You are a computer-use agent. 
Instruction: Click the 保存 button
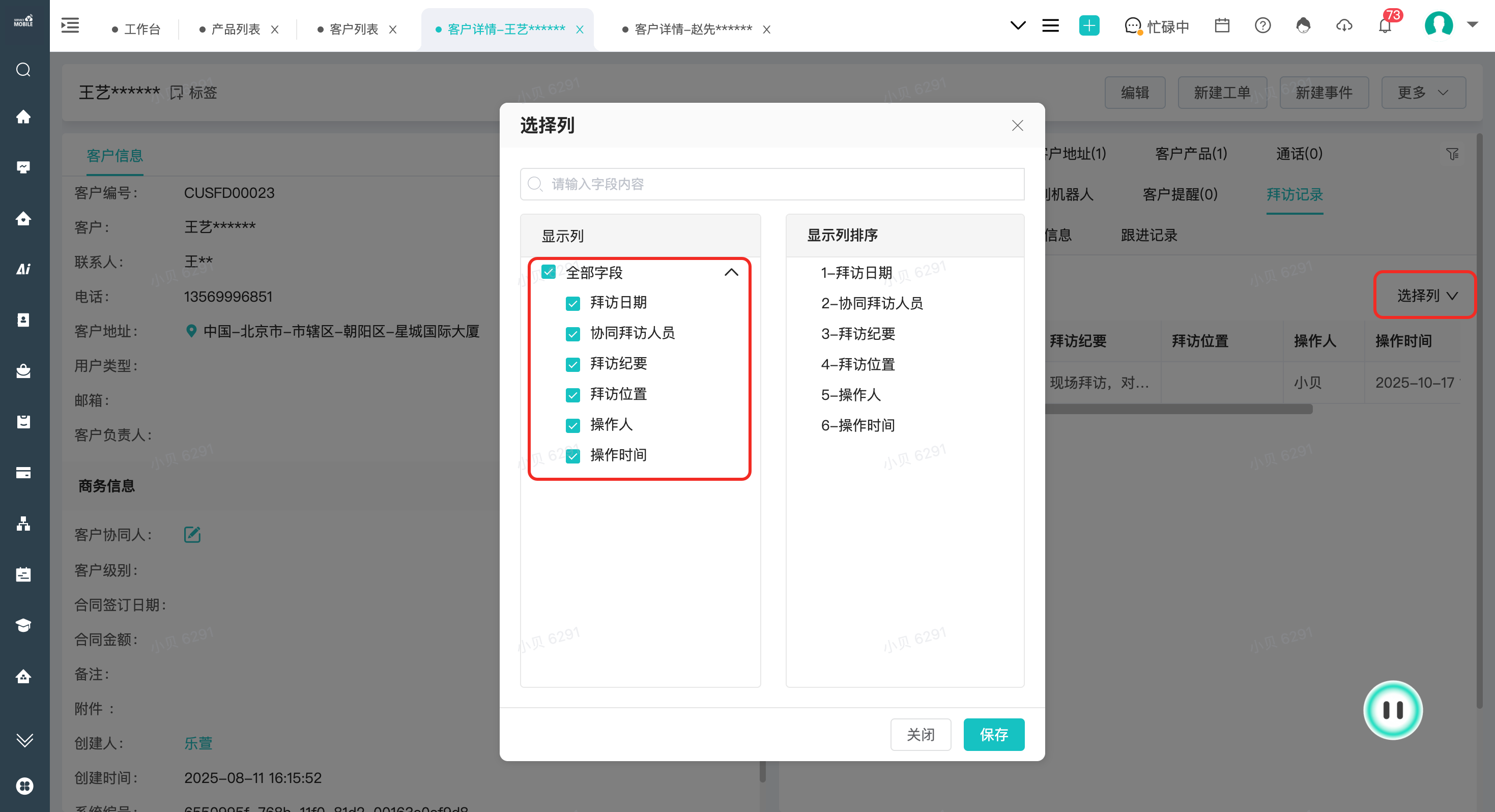(994, 734)
